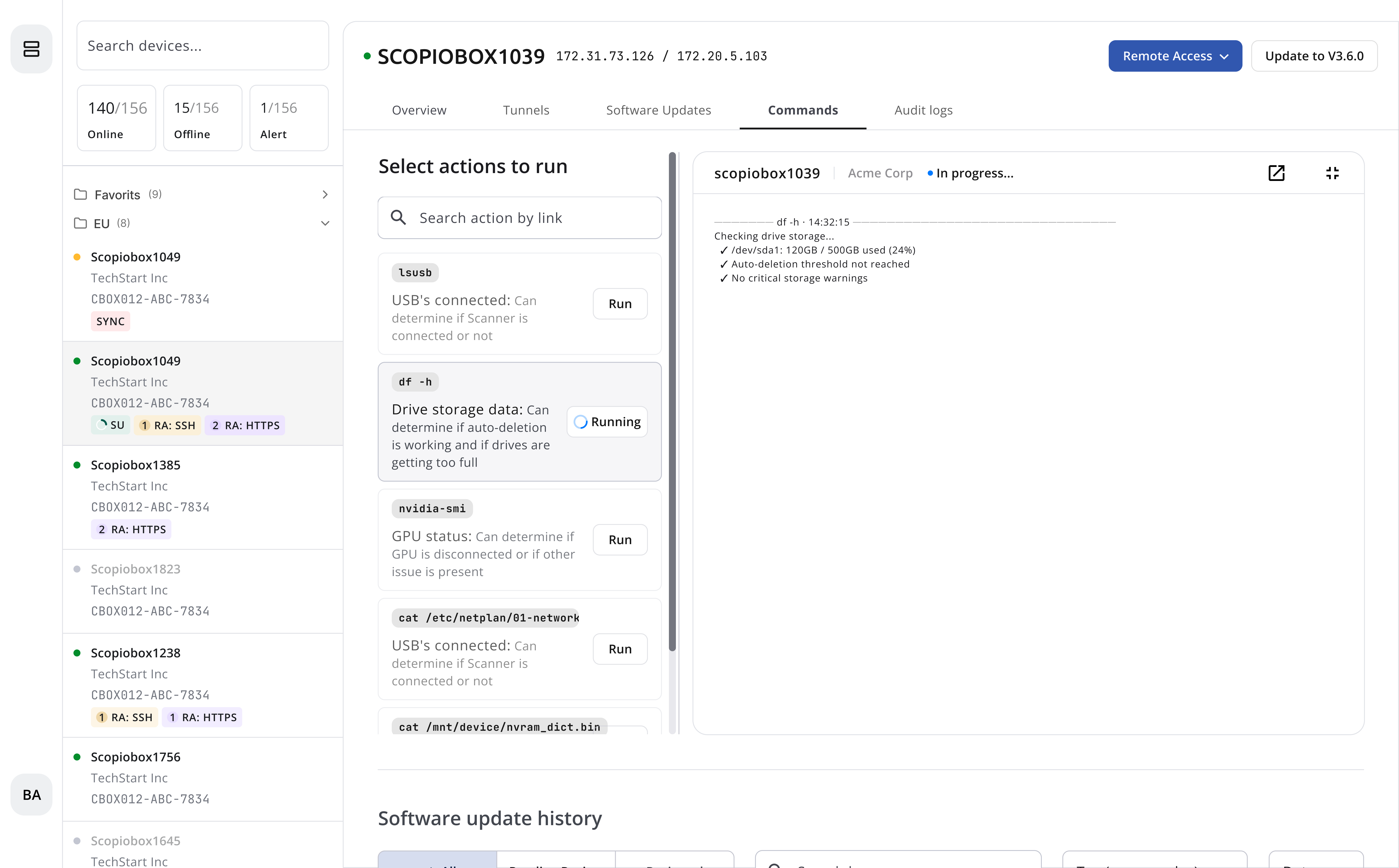Select Scopiobox1049 with SYNC badge
Viewport: 1399px width, 868px height.
tap(203, 289)
